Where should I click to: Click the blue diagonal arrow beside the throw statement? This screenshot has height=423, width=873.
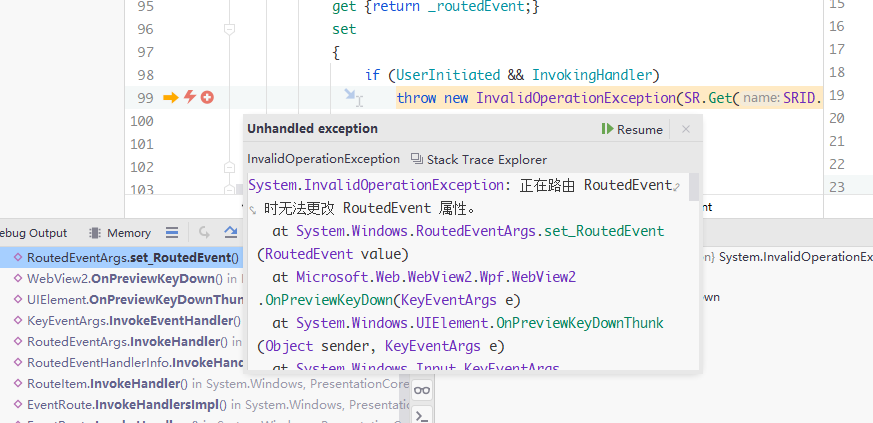pos(350,94)
